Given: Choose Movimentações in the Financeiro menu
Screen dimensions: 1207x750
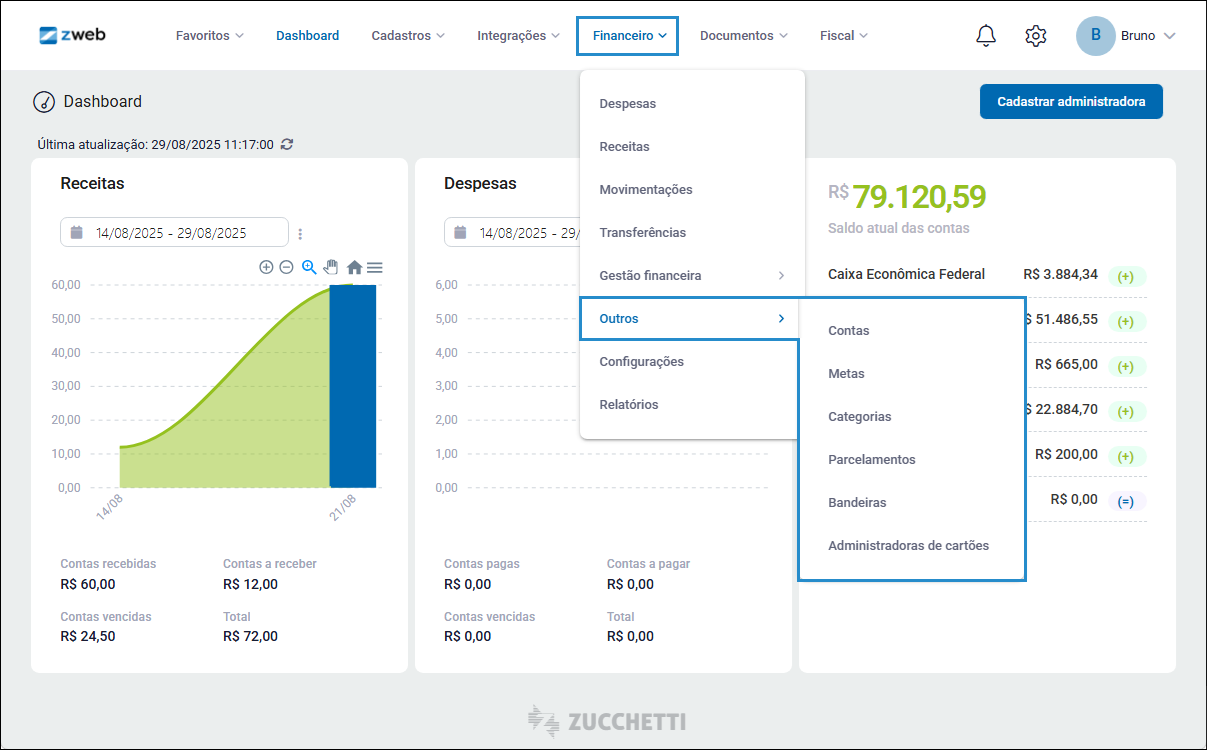Looking at the screenshot, I should tap(646, 189).
